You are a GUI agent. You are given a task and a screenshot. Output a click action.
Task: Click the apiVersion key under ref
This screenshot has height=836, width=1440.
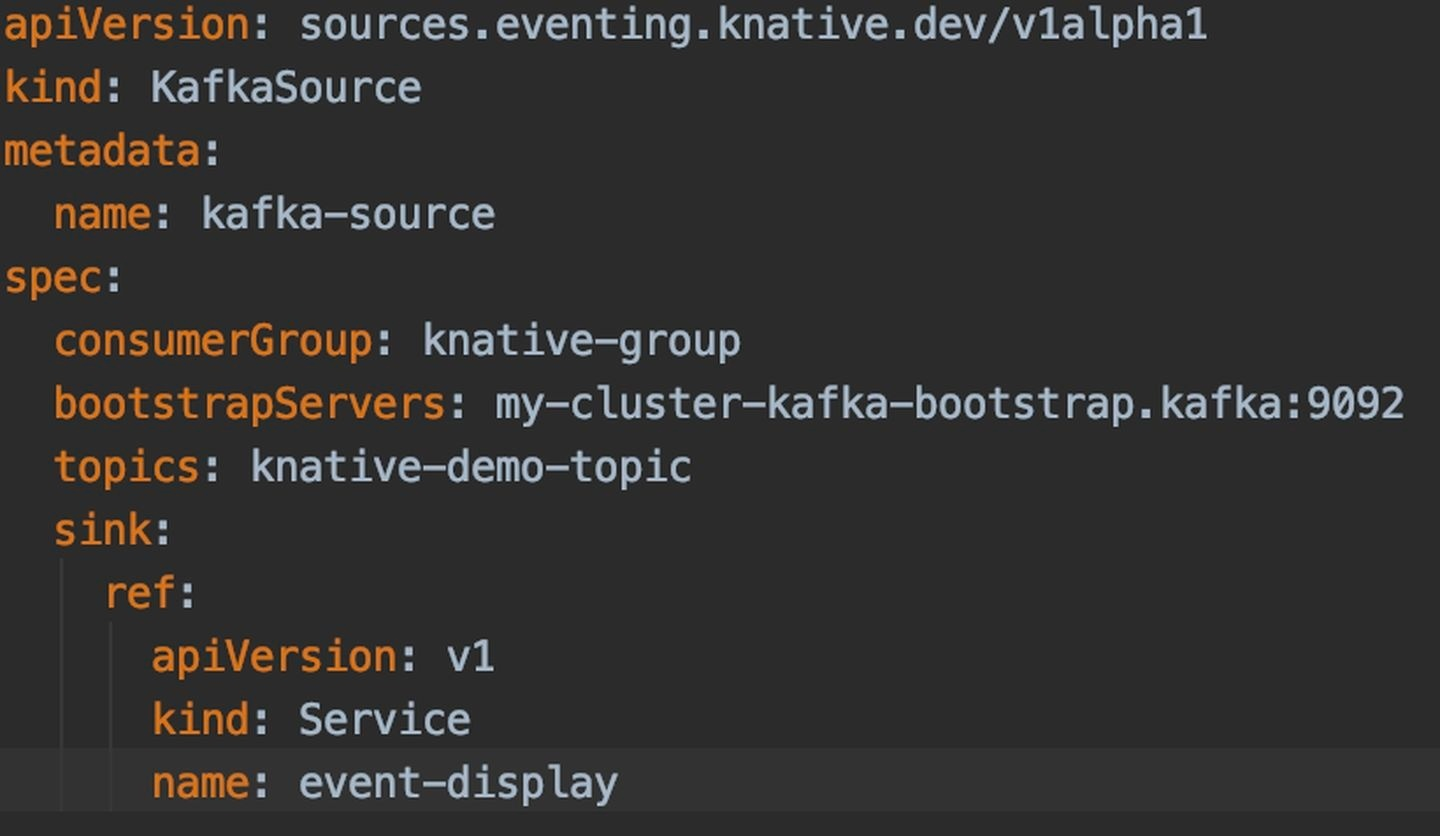[x=273, y=658]
